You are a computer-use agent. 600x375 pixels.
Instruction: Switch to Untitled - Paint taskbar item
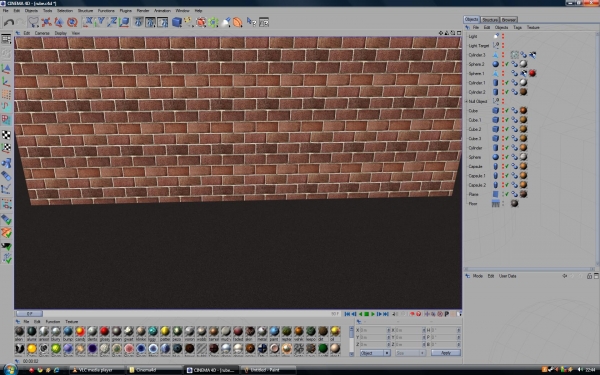click(268, 370)
